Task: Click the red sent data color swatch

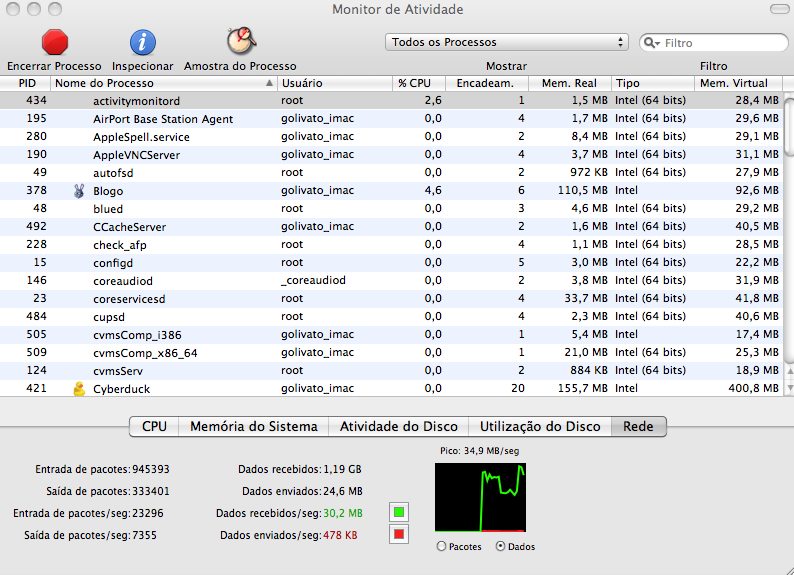Action: click(399, 534)
